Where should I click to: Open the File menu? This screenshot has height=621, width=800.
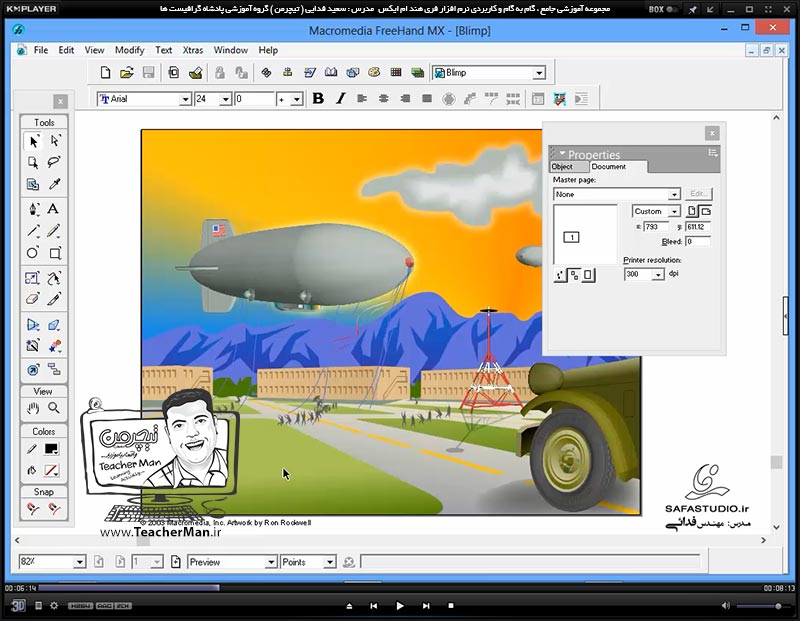pos(41,50)
